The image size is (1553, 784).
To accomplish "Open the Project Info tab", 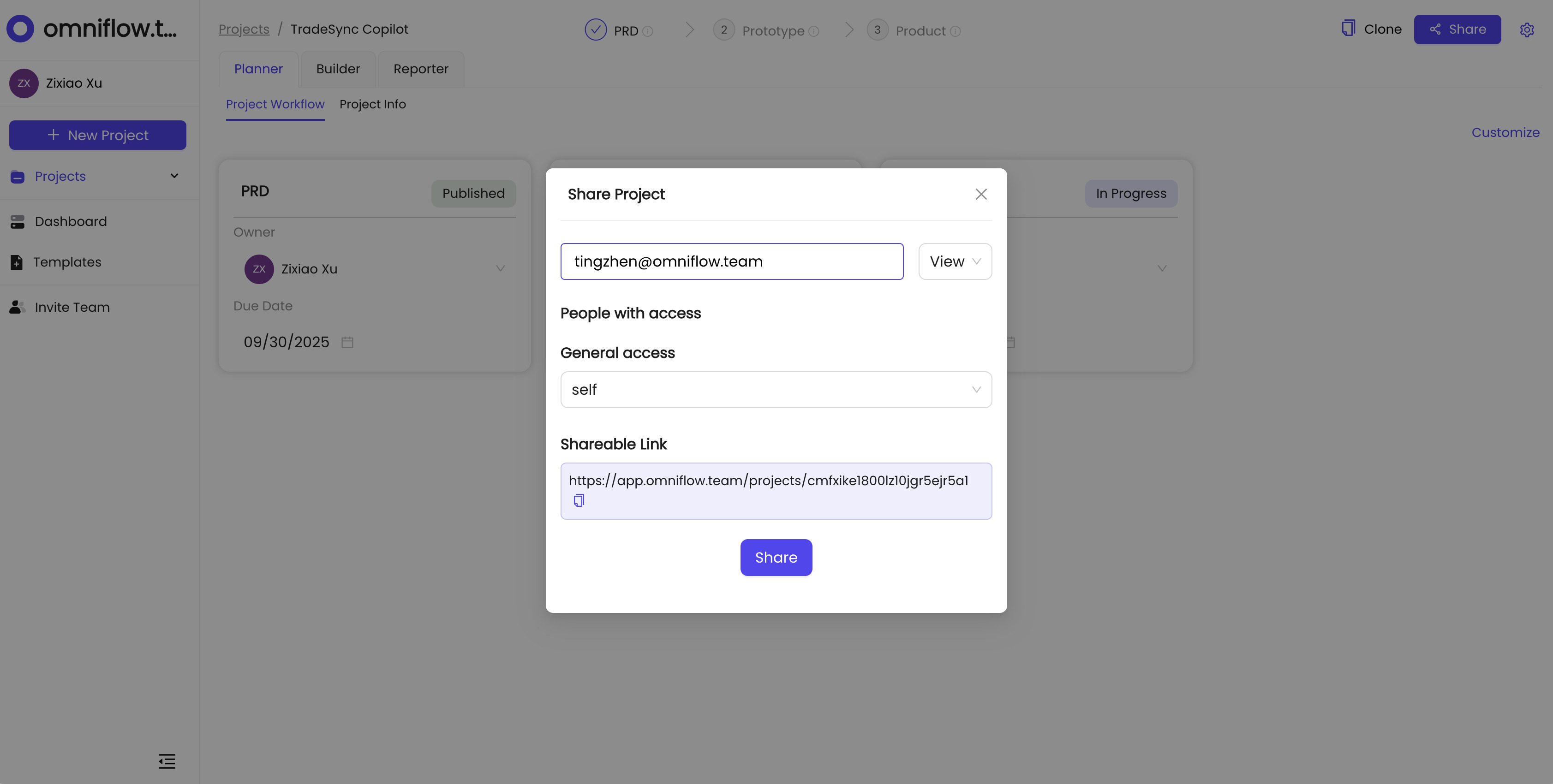I will (x=373, y=104).
